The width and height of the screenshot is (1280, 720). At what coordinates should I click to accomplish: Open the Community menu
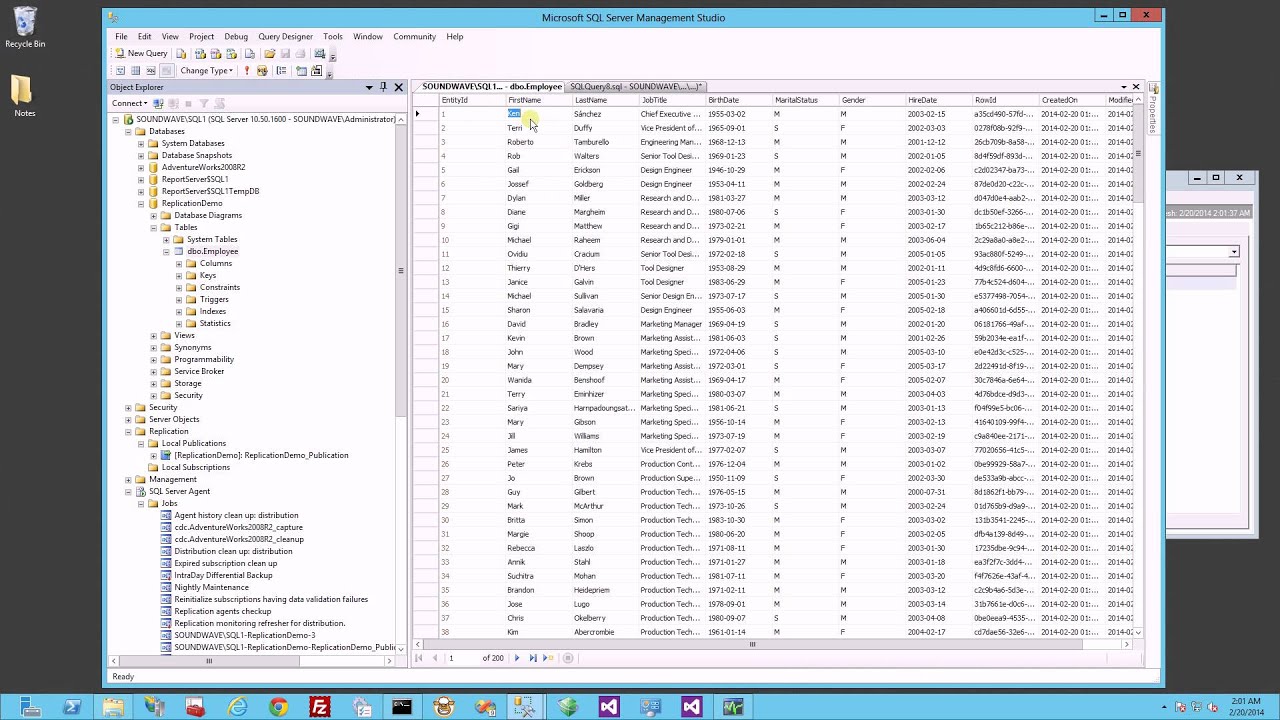point(414,37)
